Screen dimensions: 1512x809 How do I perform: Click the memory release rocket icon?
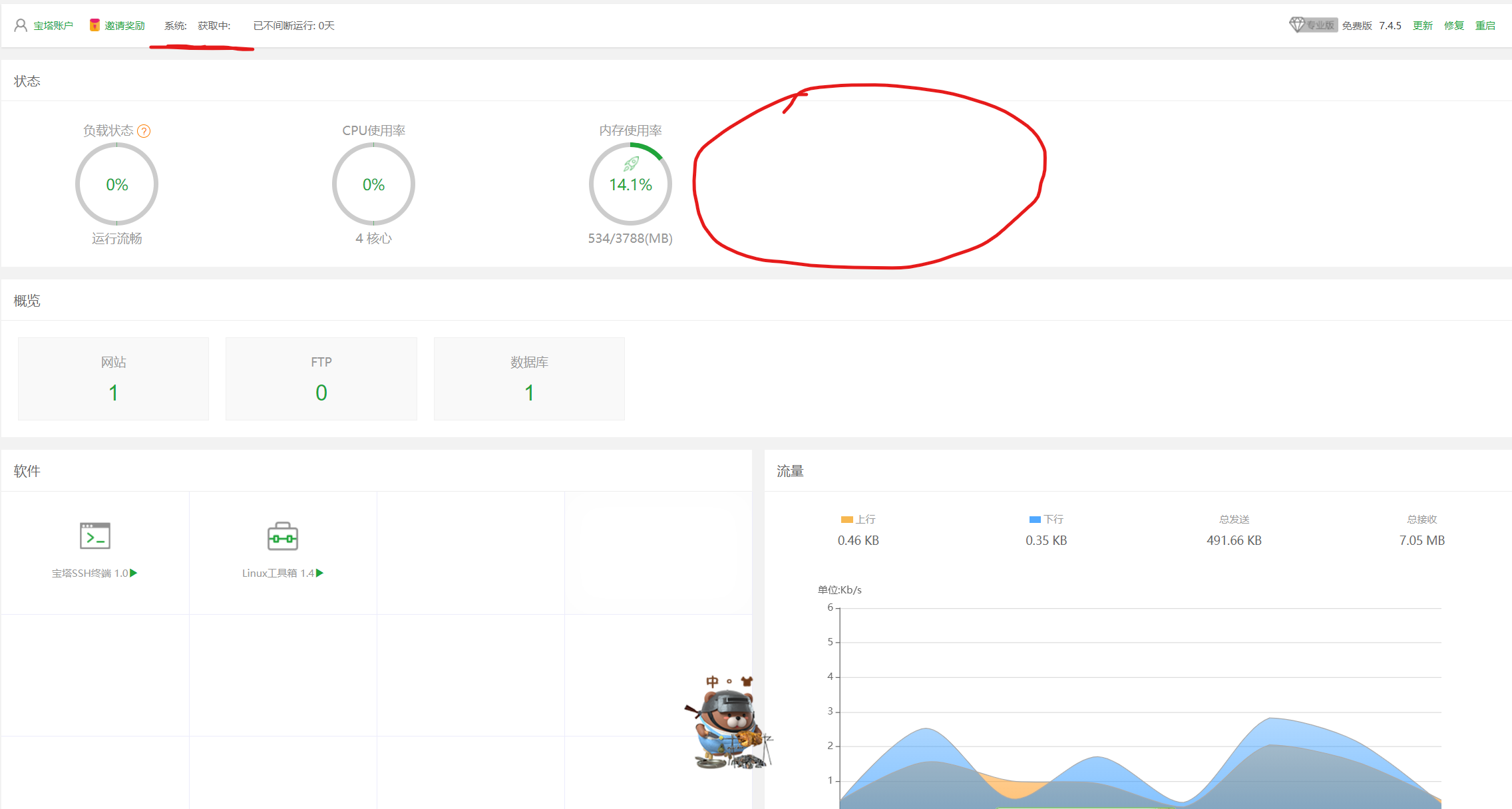pos(631,164)
